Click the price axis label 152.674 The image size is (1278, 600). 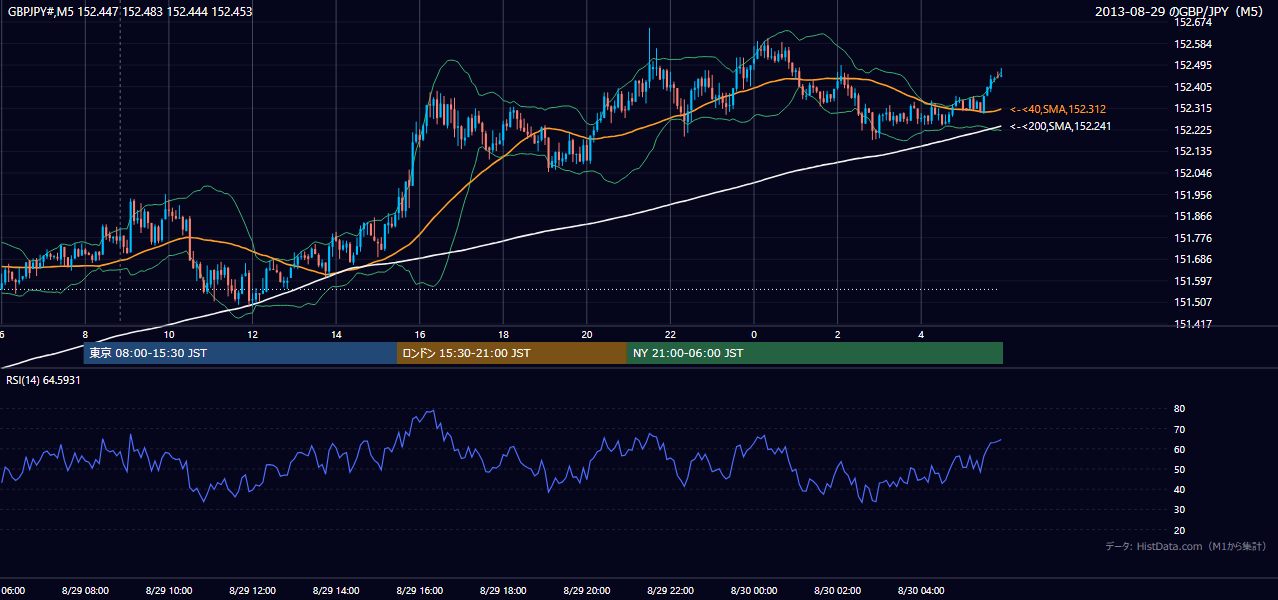pos(1192,22)
